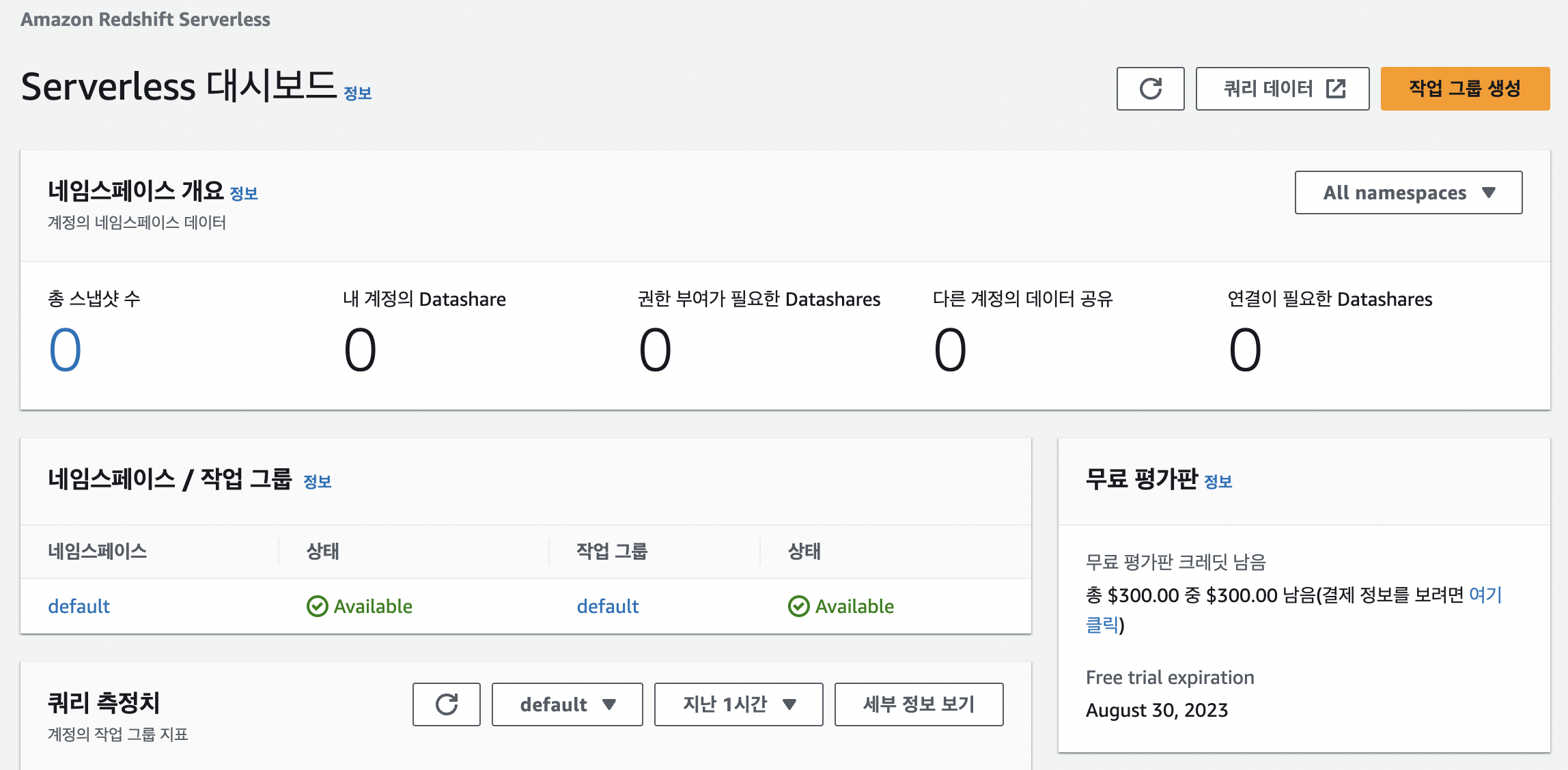Open the 지난 1시간 time range dropdown

tap(738, 704)
